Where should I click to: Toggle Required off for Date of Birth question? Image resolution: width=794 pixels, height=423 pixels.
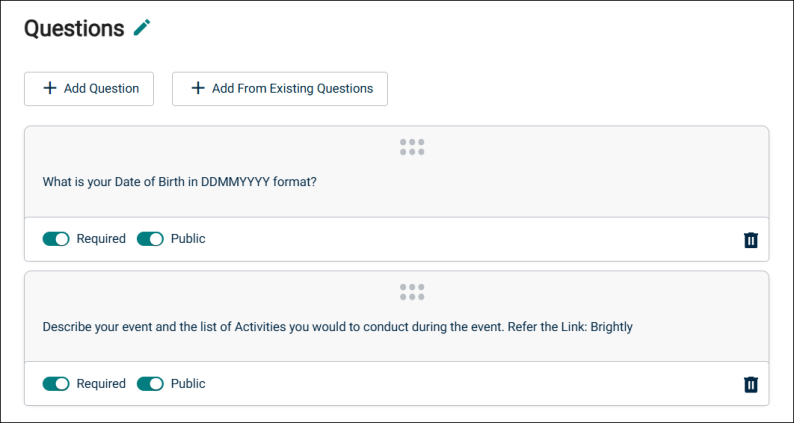pos(56,239)
